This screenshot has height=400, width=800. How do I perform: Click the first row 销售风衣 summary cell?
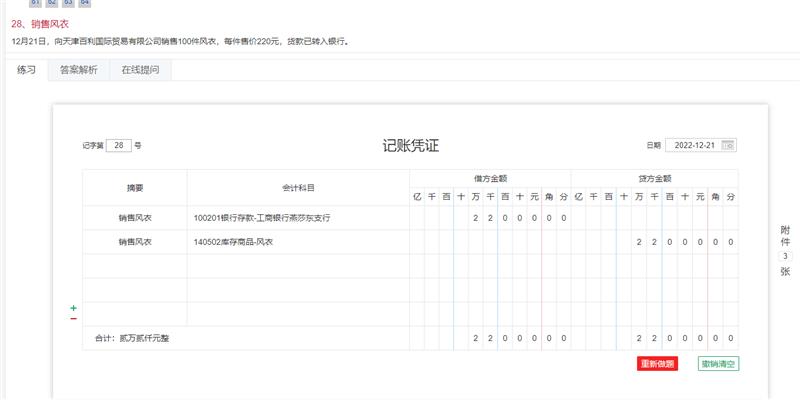(x=134, y=217)
